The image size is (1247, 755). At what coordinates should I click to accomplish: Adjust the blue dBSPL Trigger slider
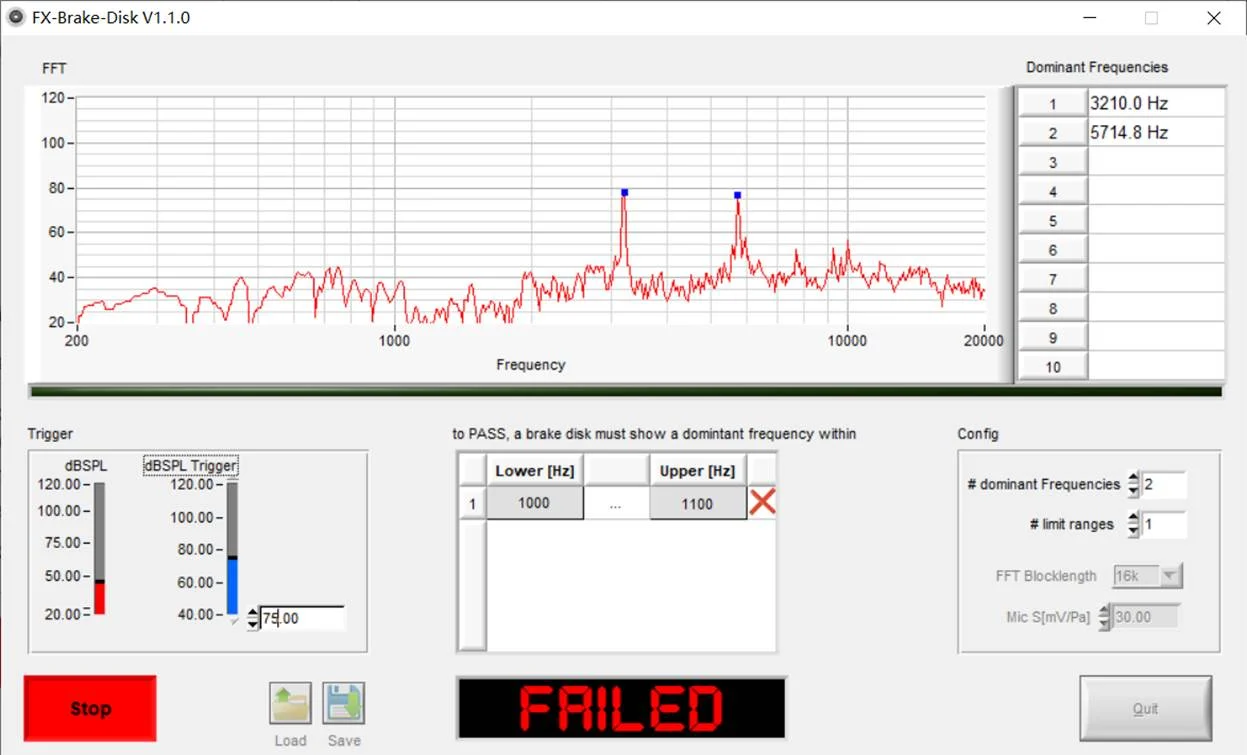tap(232, 548)
